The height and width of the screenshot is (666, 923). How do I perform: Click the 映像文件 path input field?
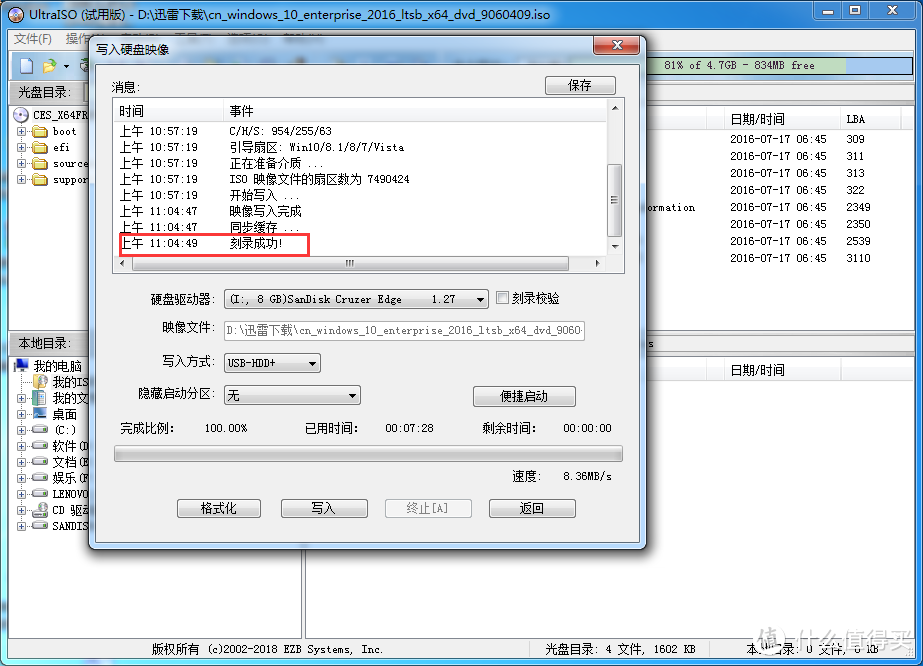click(x=404, y=330)
